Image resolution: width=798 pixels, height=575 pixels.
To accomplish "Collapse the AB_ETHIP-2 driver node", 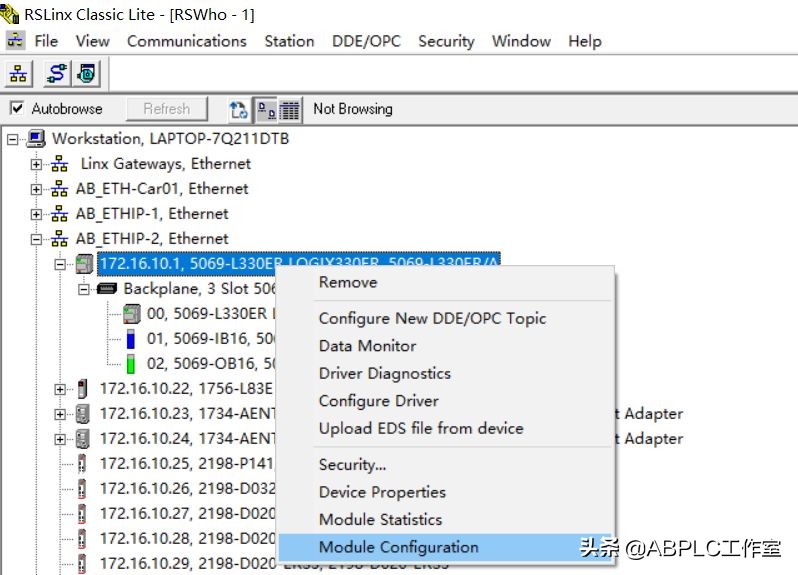I will [37, 239].
